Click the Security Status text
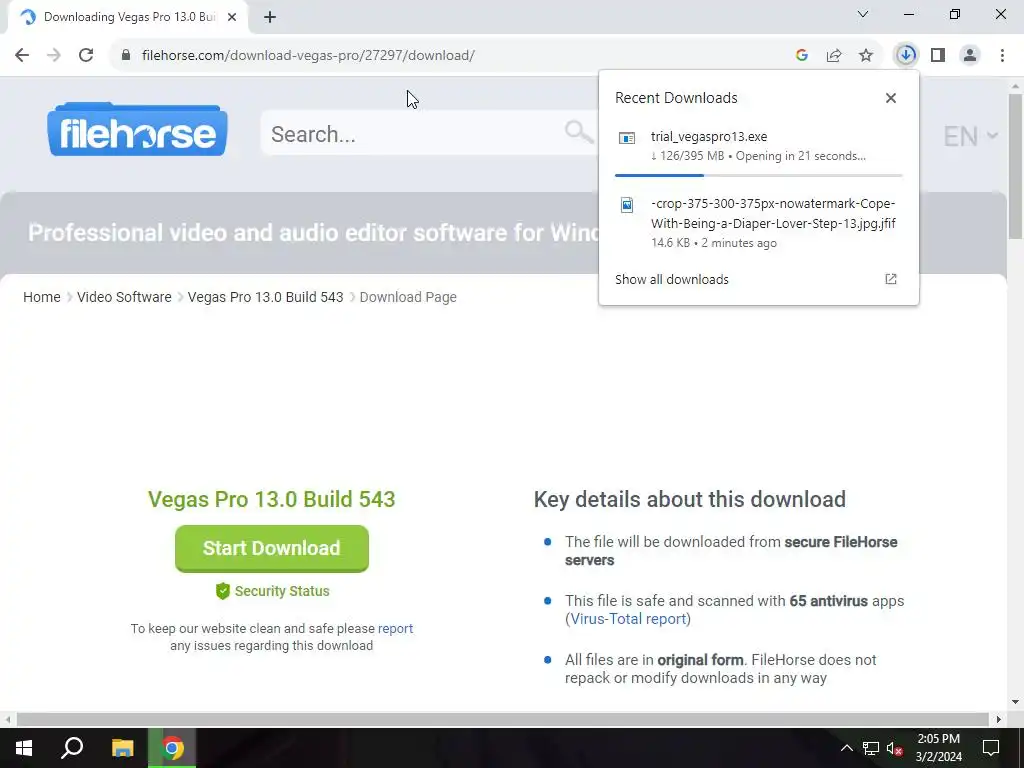The width and height of the screenshot is (1024, 768). point(282,591)
